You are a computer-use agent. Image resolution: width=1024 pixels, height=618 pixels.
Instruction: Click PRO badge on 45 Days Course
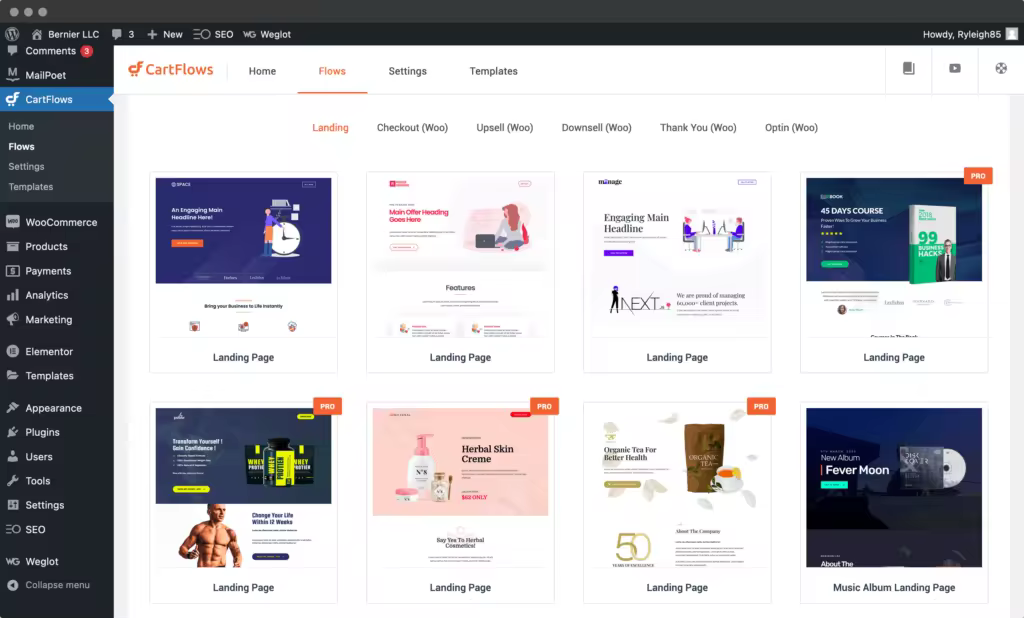tap(978, 176)
